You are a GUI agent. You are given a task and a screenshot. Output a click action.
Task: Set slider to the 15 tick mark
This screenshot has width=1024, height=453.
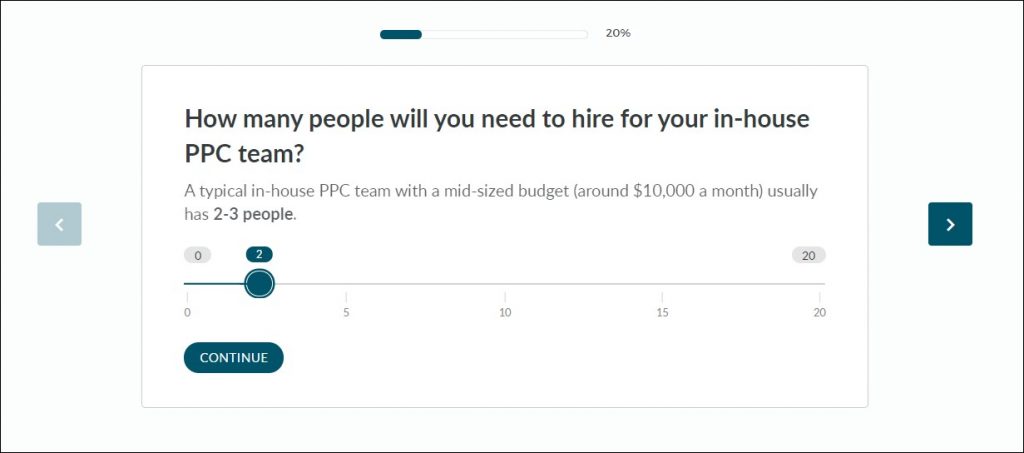[x=662, y=284]
